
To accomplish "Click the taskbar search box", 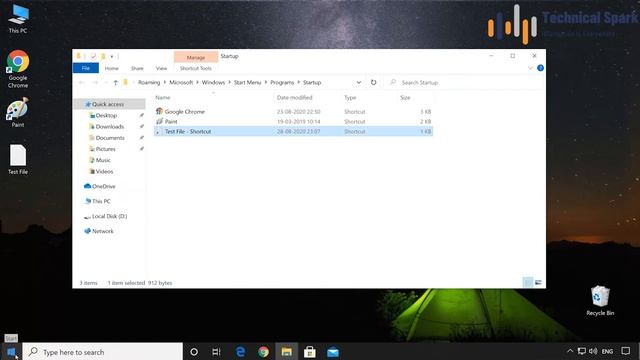I will click(x=102, y=352).
